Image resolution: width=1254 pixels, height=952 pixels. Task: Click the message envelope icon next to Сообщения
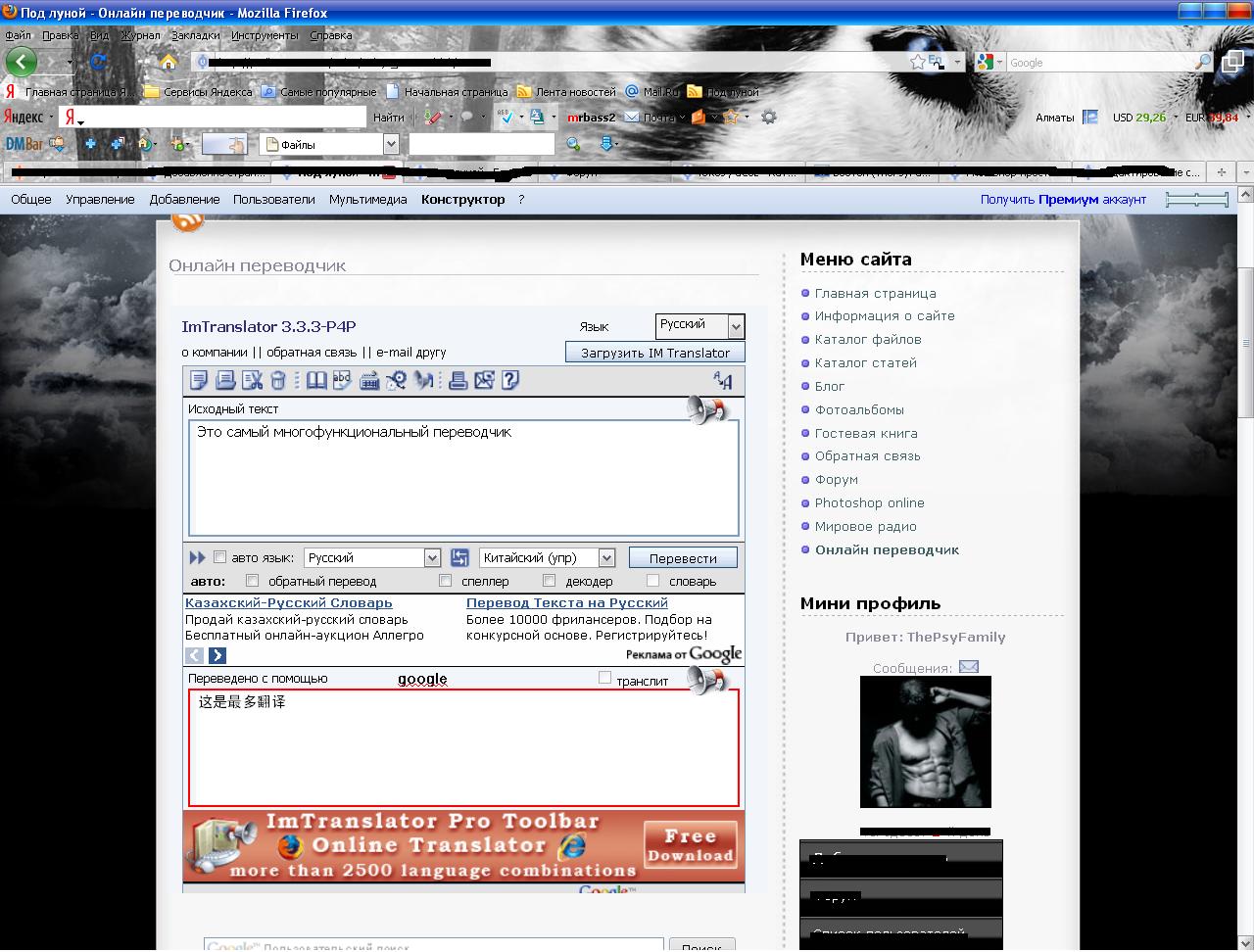[968, 667]
